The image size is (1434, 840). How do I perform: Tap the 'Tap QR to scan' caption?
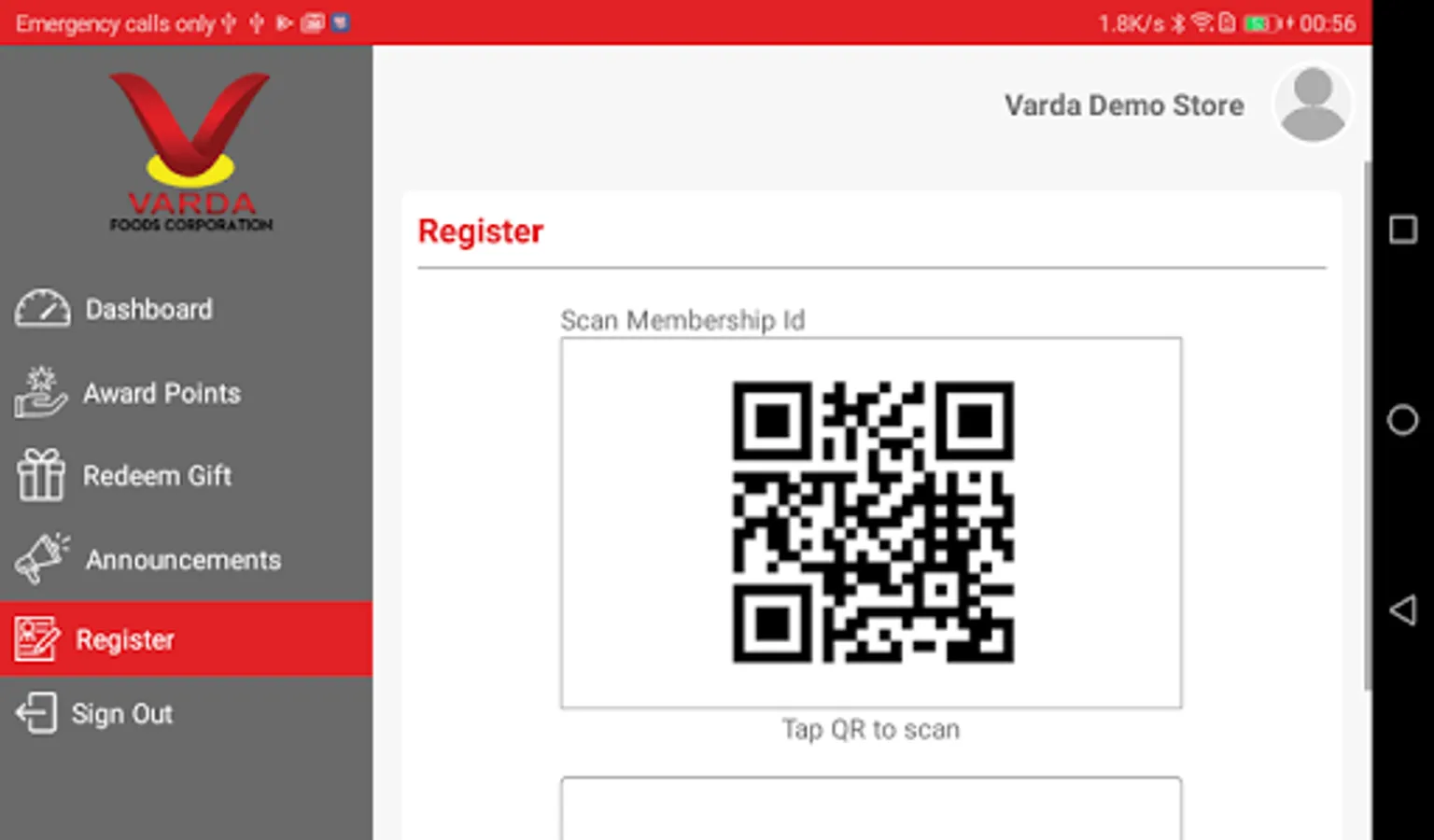pos(871,729)
